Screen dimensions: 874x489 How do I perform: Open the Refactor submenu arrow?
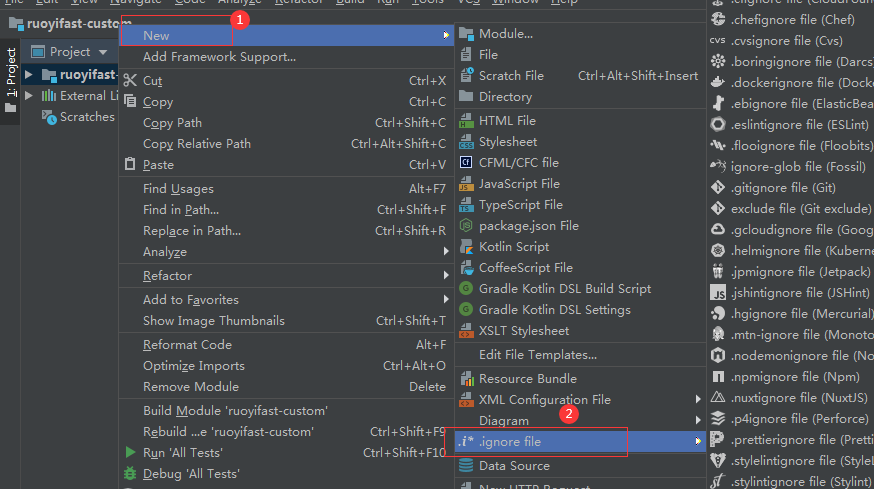pyautogui.click(x=446, y=275)
